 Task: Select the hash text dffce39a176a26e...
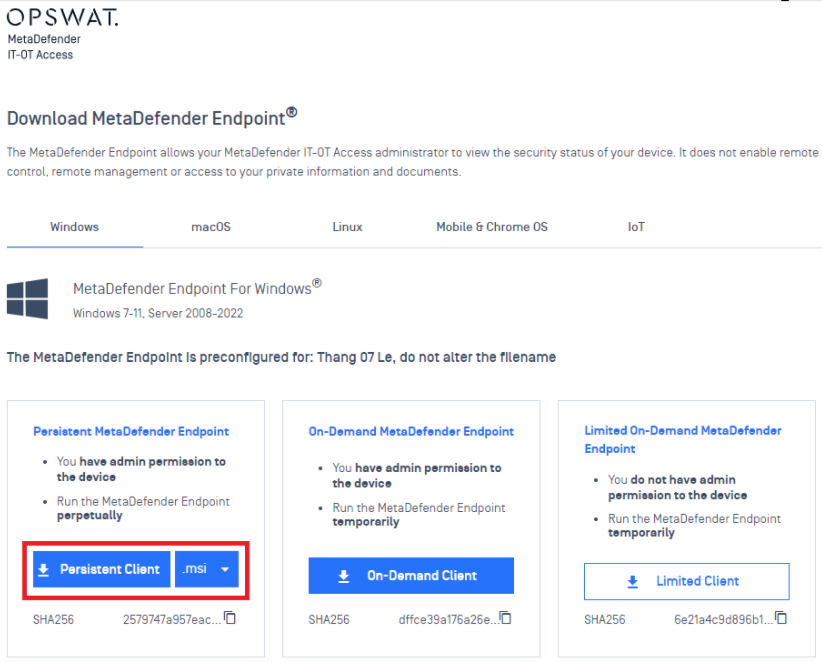448,620
